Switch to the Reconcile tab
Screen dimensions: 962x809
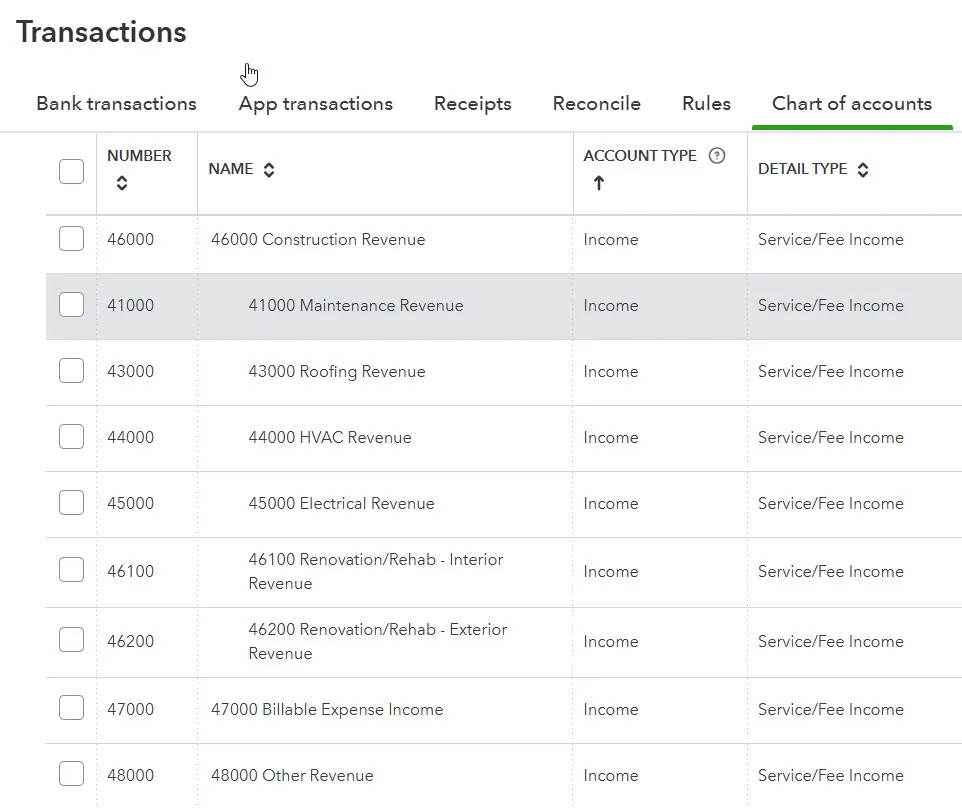[x=596, y=104]
